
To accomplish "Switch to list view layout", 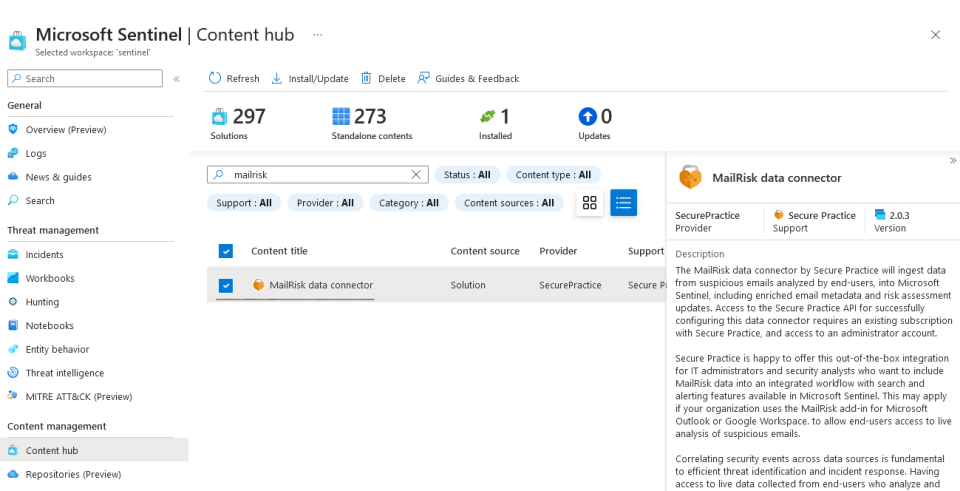I will tap(624, 203).
